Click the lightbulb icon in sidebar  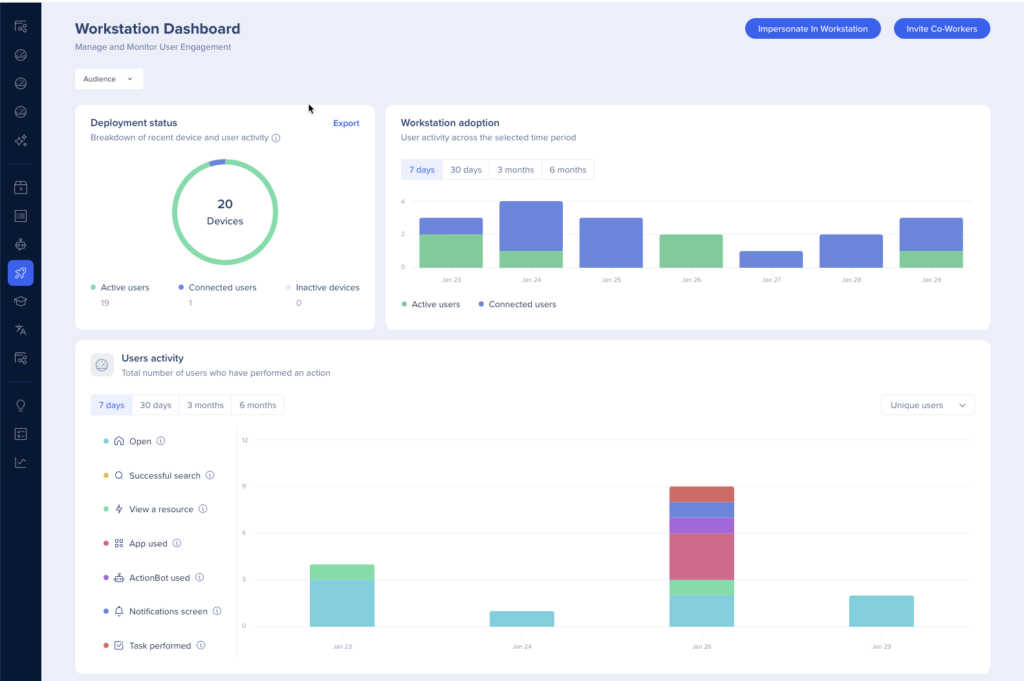click(20, 405)
